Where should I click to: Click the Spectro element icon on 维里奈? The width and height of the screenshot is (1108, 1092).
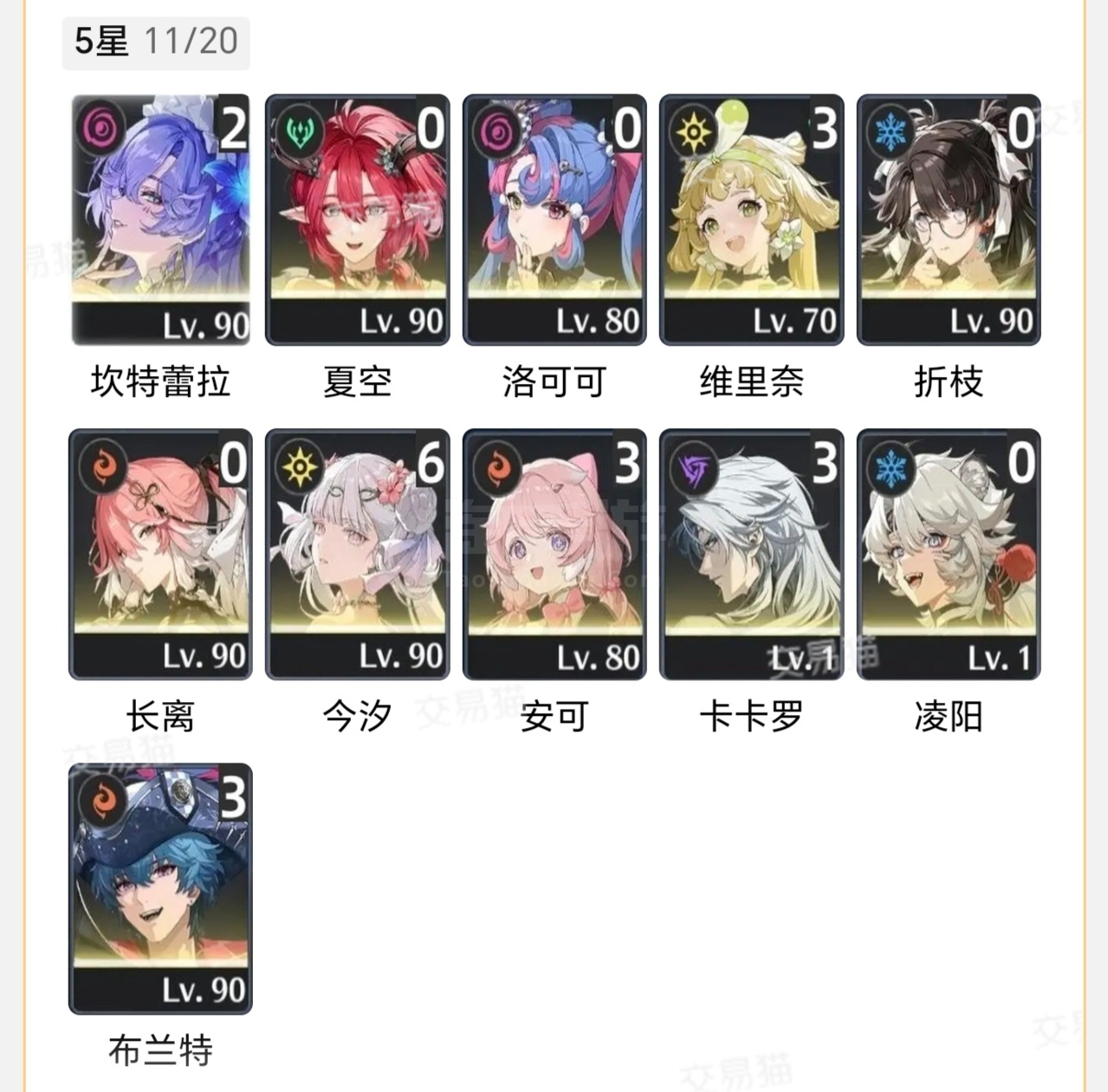coord(695,132)
